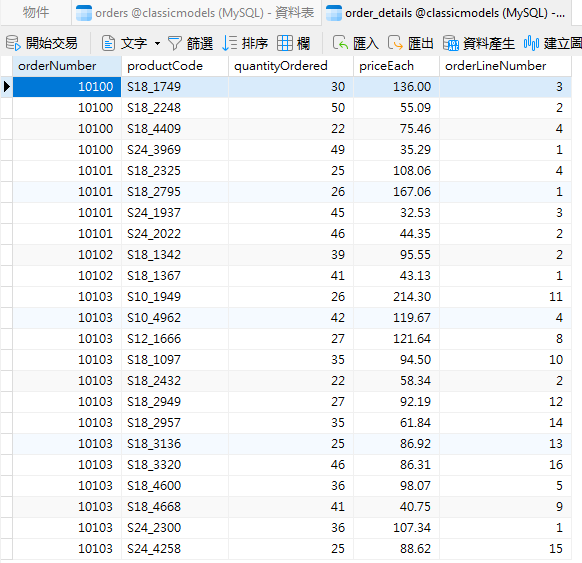The width and height of the screenshot is (582, 563).
Task: Click the Export icon
Action: pos(395,43)
